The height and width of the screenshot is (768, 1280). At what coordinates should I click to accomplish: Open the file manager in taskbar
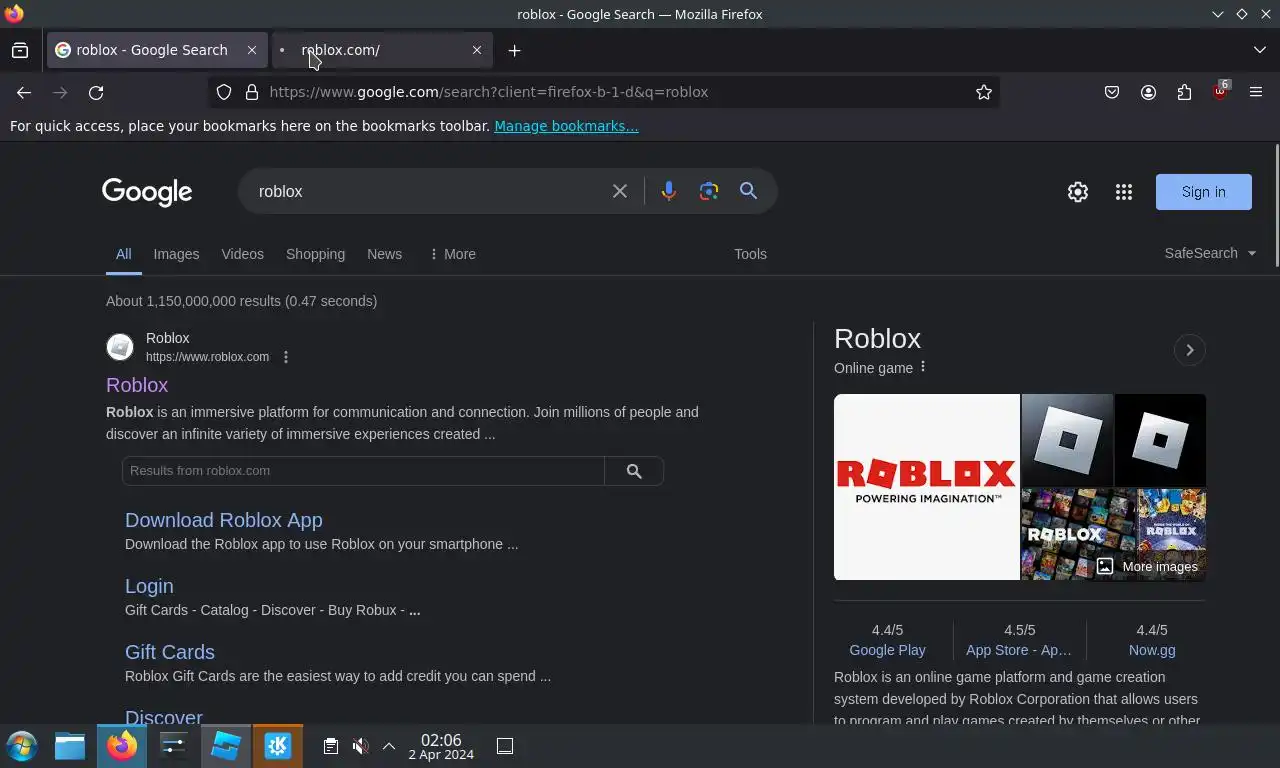coord(70,746)
